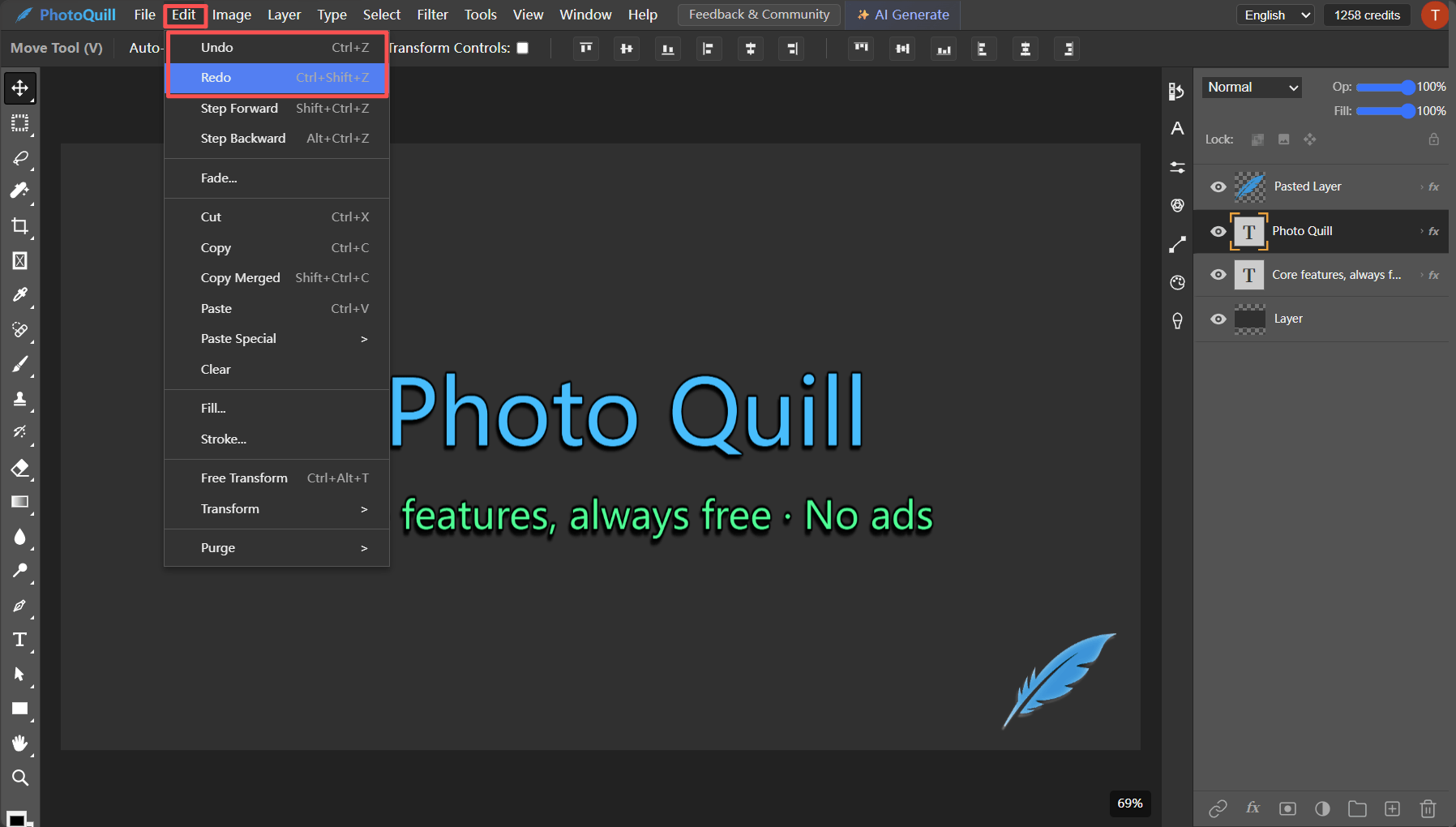Image resolution: width=1456 pixels, height=827 pixels.
Task: Click the delete layer trash icon
Action: [1428, 808]
